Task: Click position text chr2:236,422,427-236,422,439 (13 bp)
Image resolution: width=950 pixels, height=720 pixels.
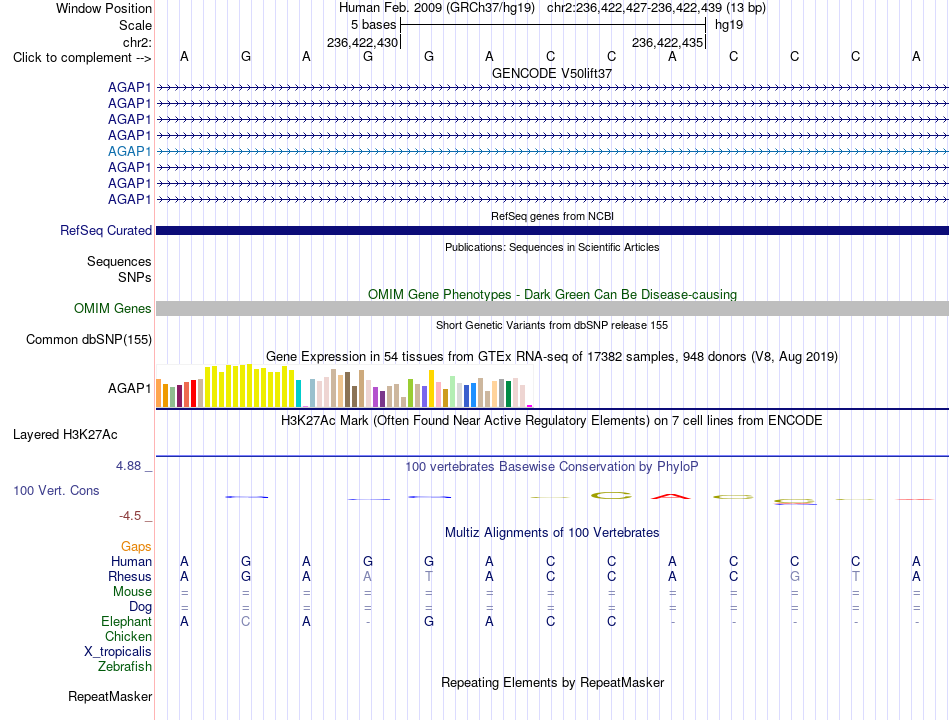Action: click(656, 8)
